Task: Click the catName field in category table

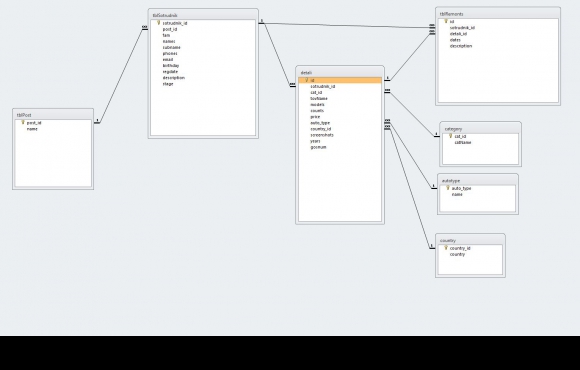Action: coord(463,142)
